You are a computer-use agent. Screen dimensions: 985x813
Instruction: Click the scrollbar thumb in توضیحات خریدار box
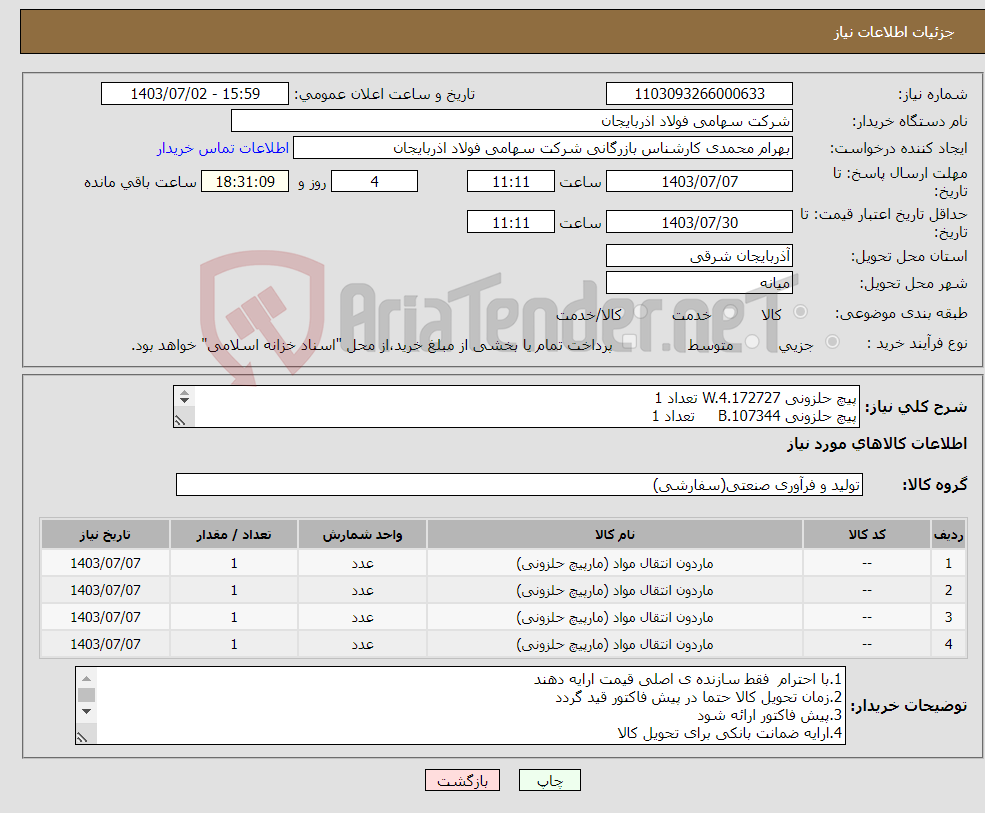pos(86,695)
